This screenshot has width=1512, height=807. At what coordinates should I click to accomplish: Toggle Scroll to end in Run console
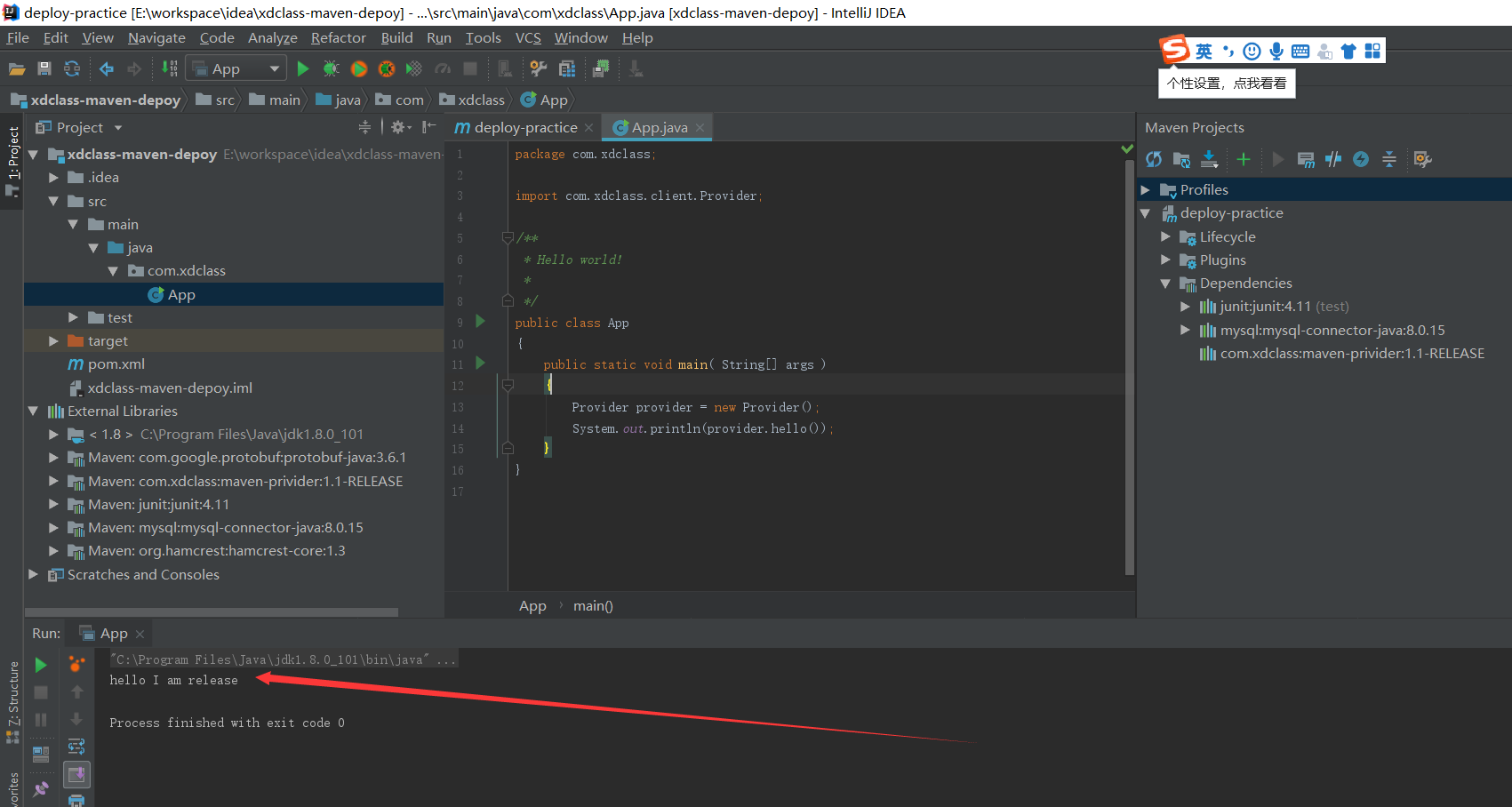point(76,774)
